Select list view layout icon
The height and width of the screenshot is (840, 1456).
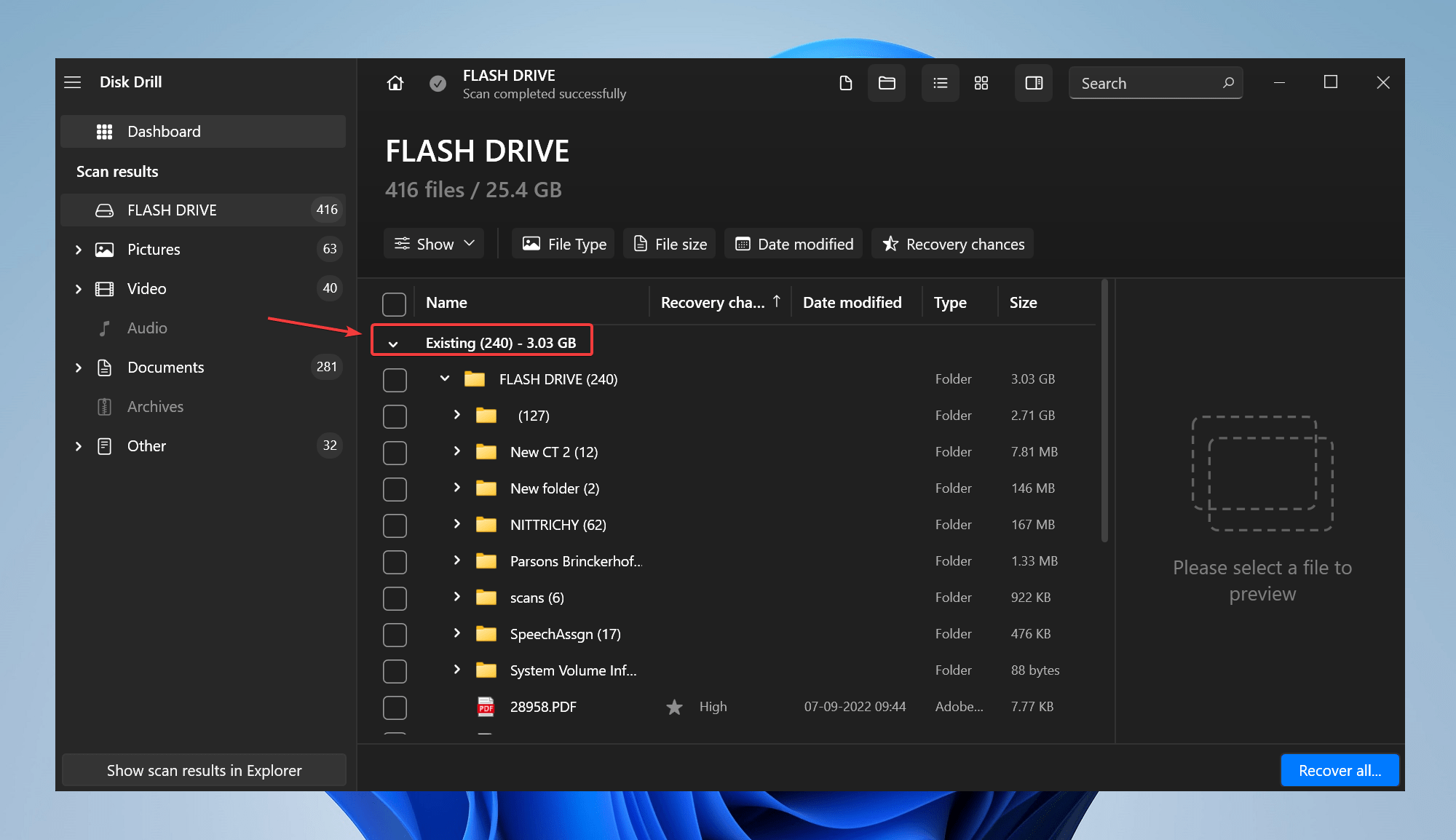coord(940,83)
